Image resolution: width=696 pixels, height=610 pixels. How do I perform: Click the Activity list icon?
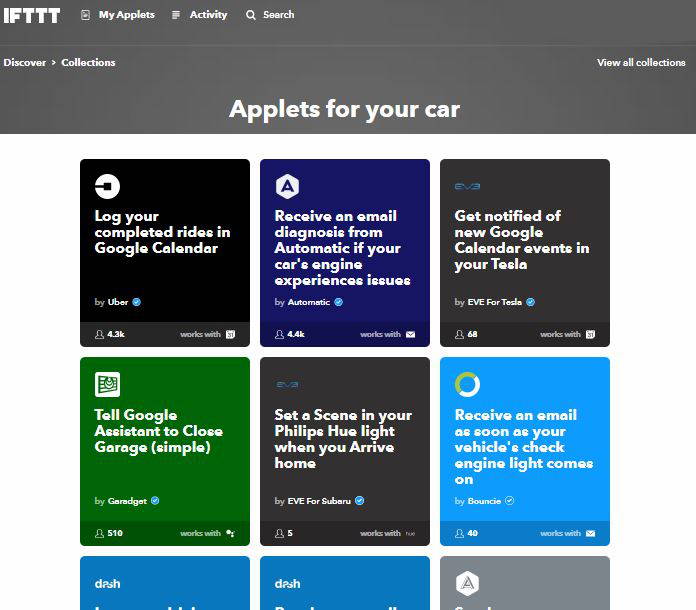[x=176, y=15]
